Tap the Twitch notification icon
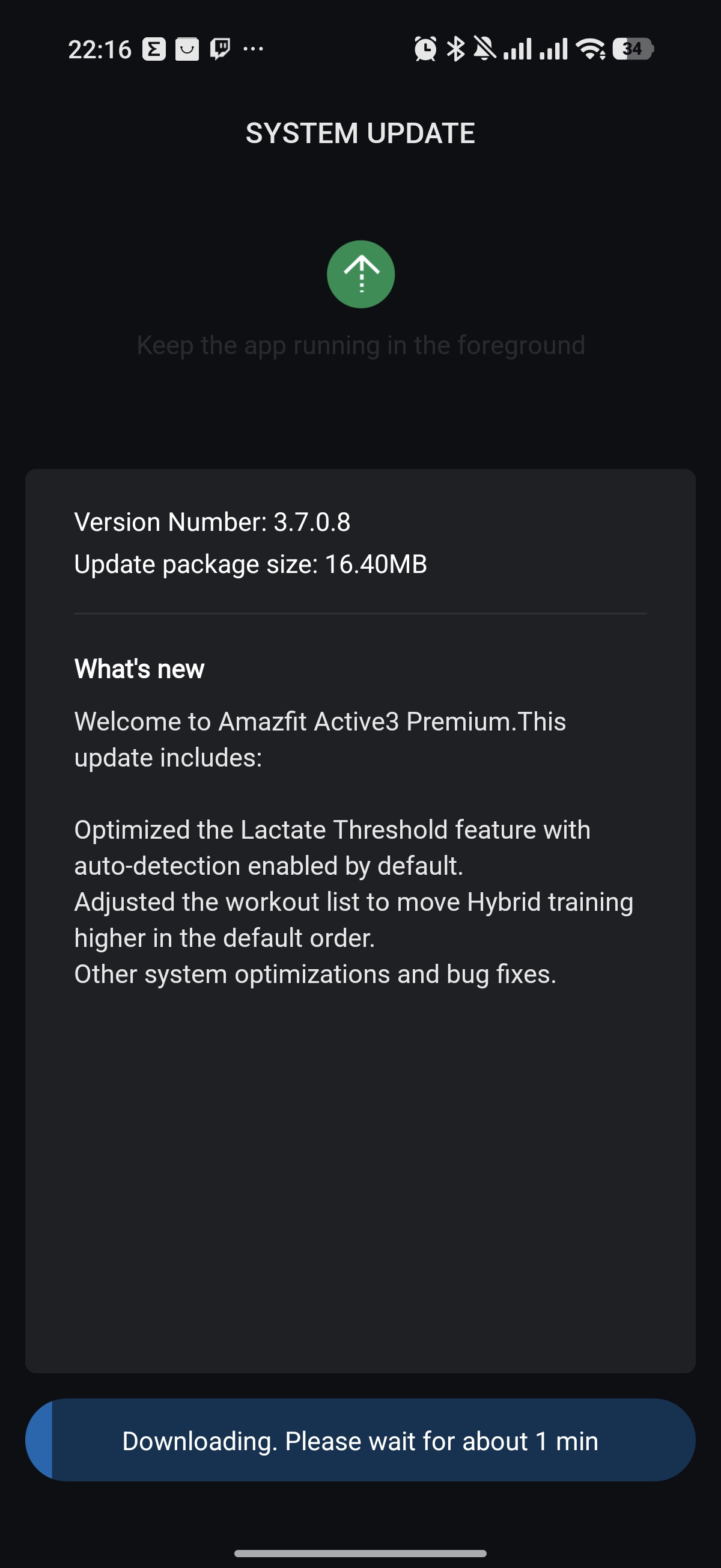This screenshot has height=1568, width=721. pos(220,49)
